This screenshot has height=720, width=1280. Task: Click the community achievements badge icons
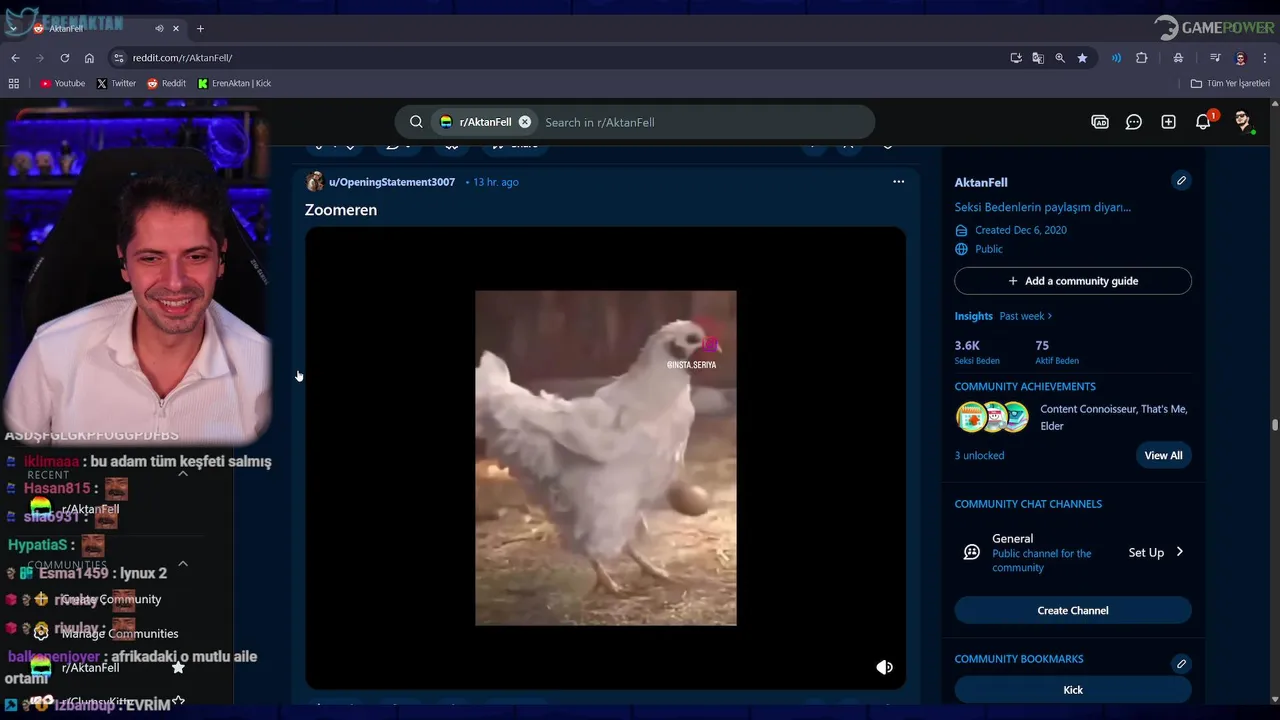992,417
